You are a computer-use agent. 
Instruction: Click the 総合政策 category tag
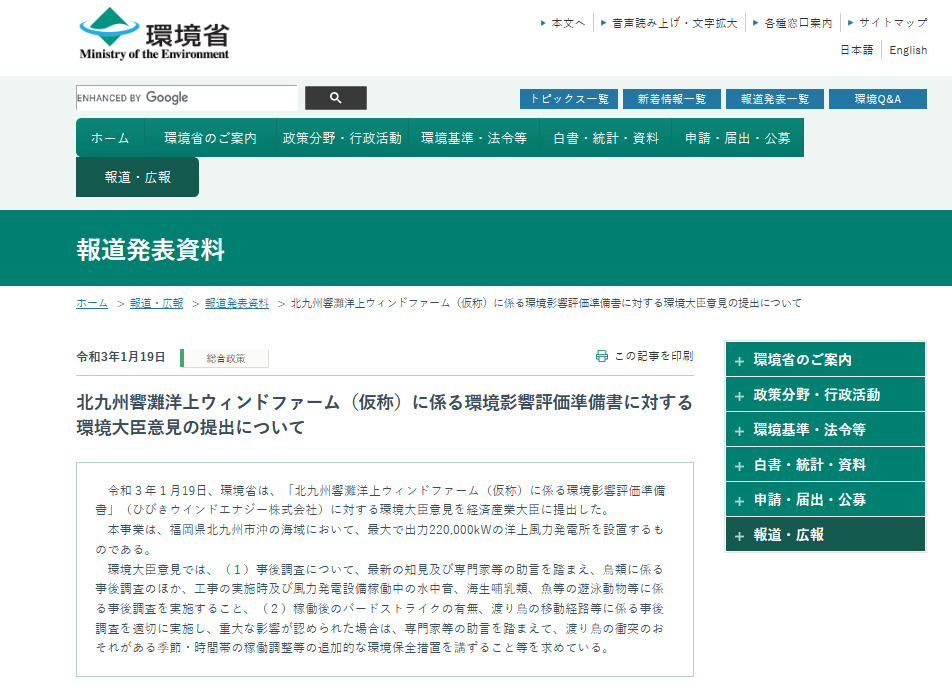(225, 358)
